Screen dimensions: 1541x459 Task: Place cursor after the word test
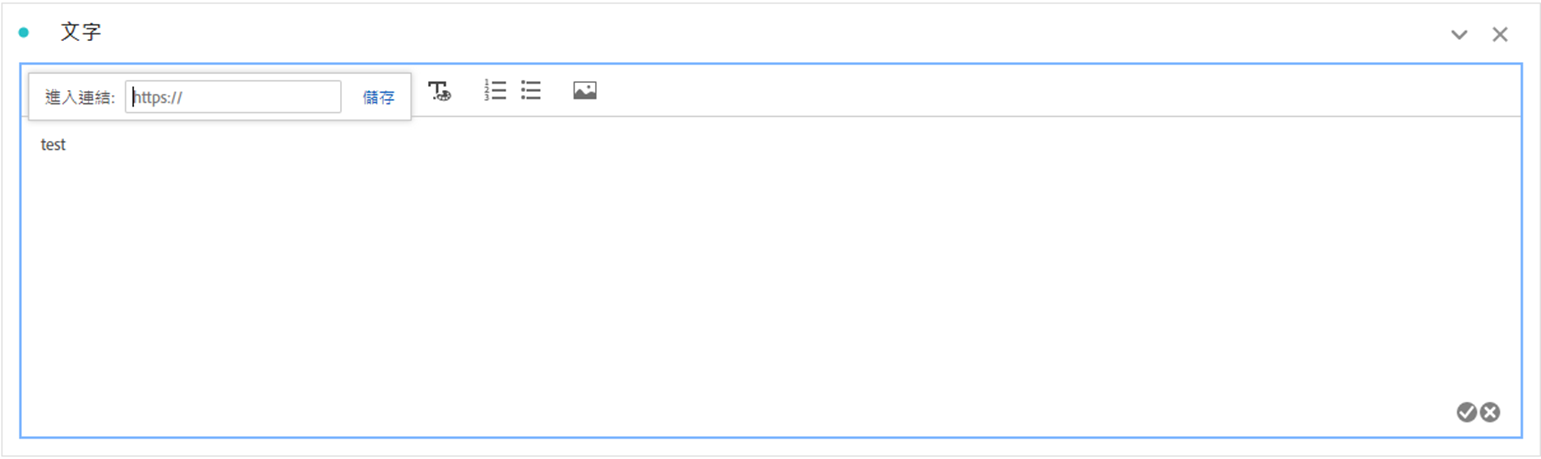(68, 145)
